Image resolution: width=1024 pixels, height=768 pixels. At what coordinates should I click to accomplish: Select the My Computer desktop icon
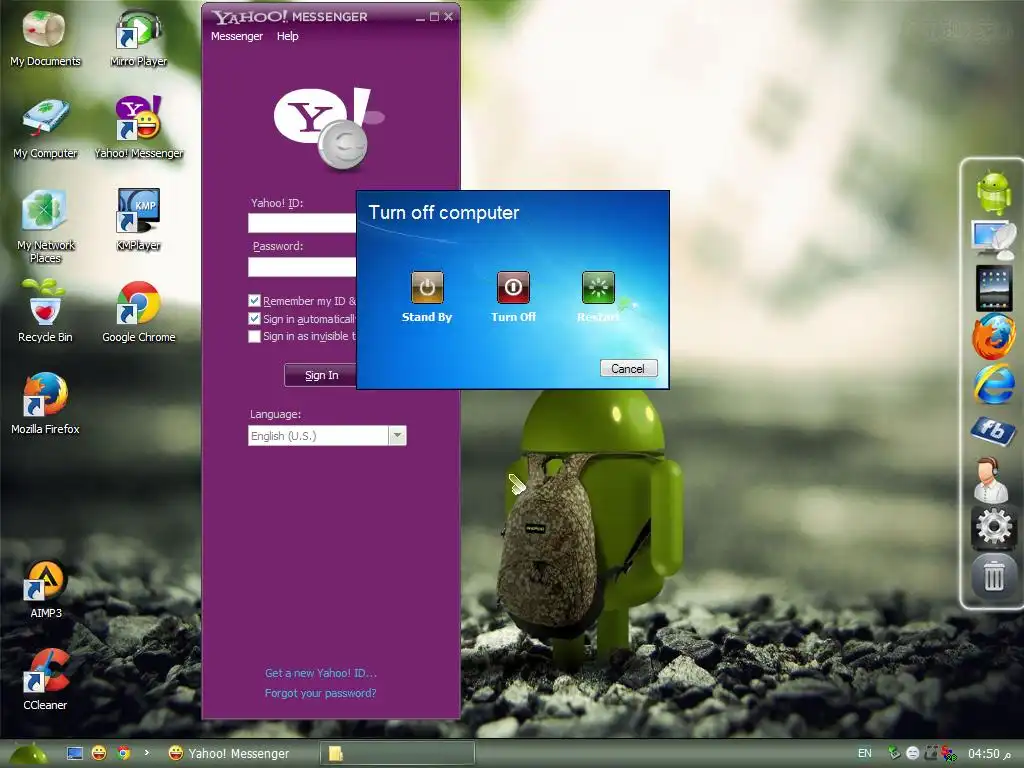point(45,129)
